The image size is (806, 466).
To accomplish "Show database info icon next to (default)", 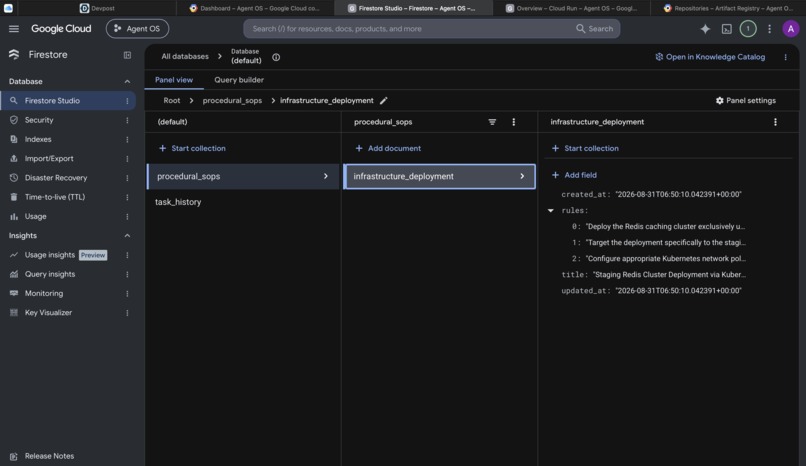I will coord(276,57).
